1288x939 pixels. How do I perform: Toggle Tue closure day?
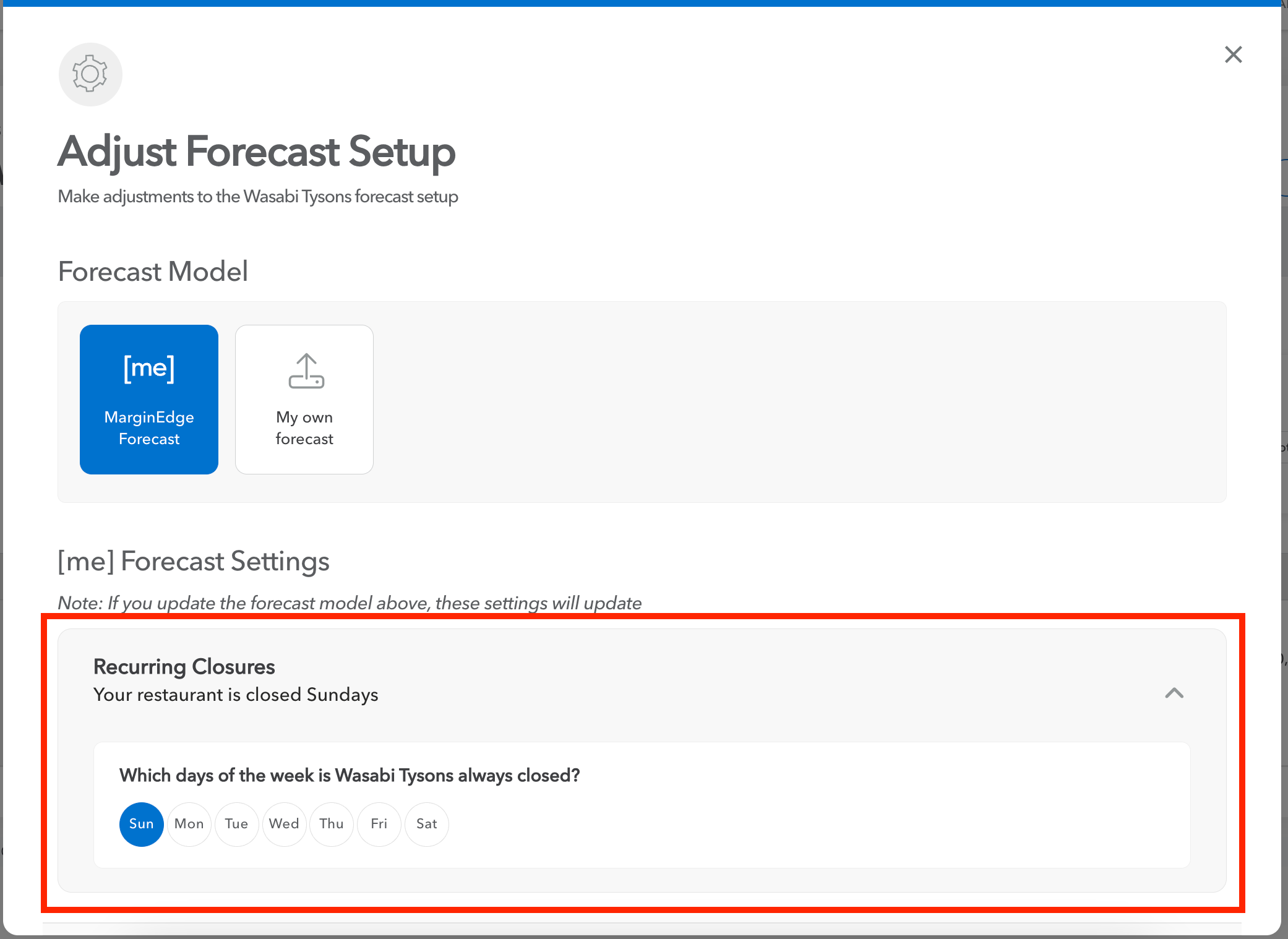pos(237,824)
